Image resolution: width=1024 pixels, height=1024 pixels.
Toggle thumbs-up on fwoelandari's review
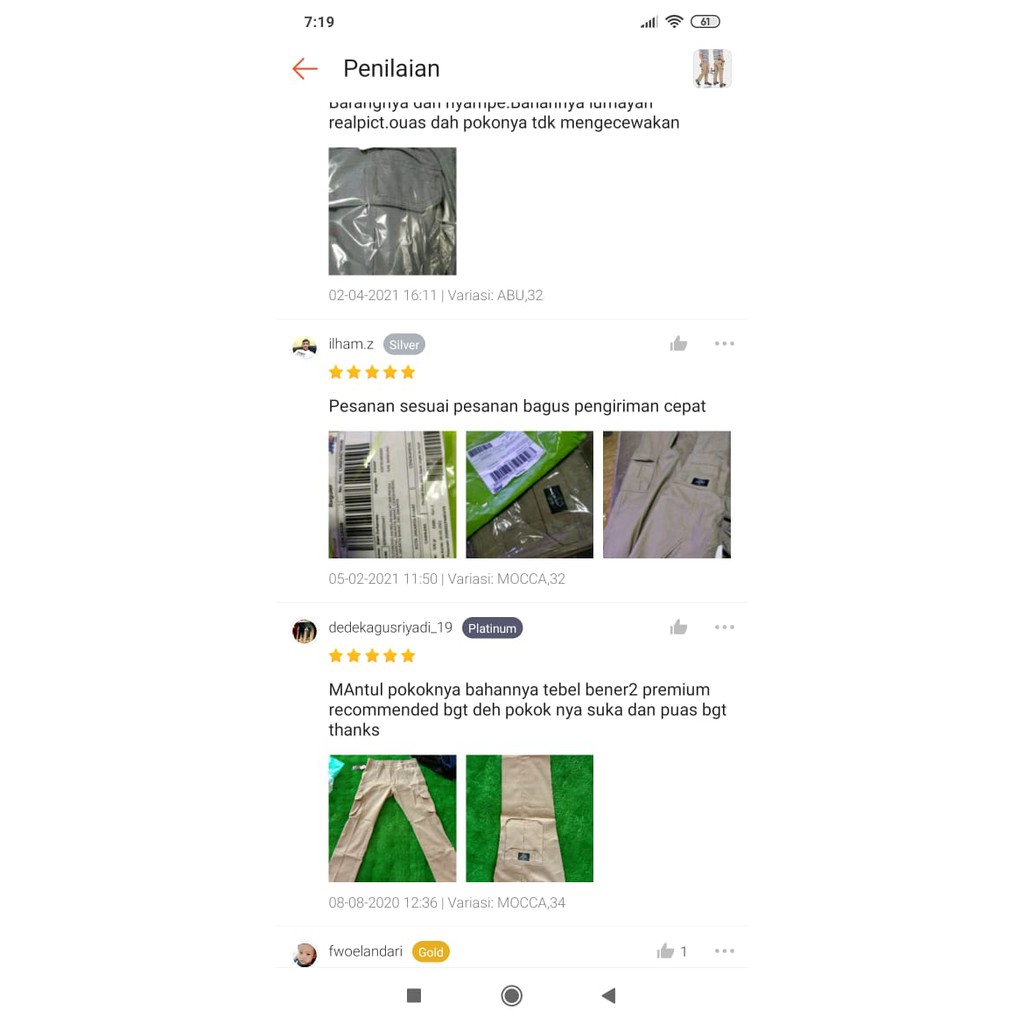tap(665, 951)
